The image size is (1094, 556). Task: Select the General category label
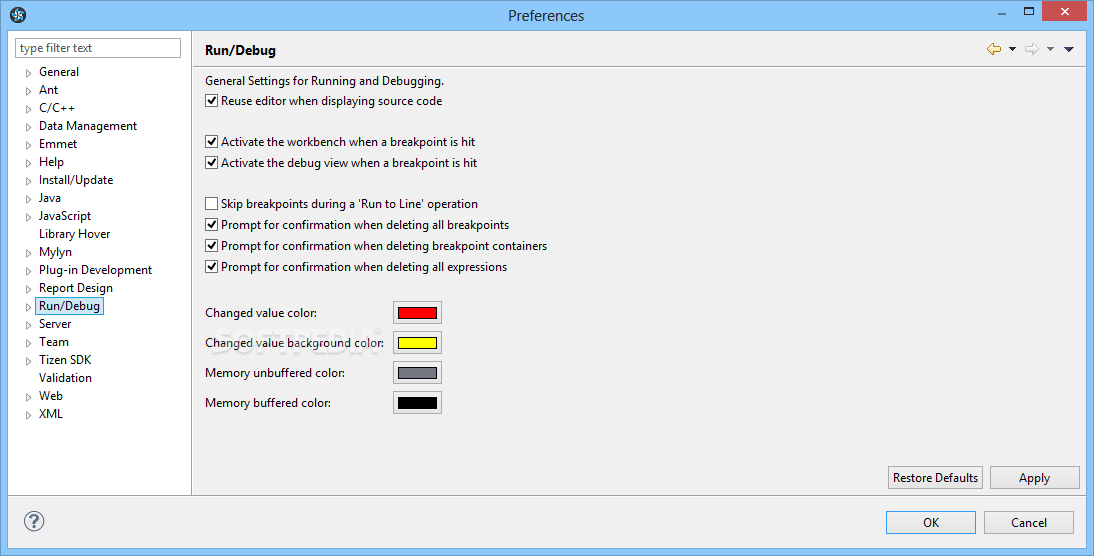[59, 72]
